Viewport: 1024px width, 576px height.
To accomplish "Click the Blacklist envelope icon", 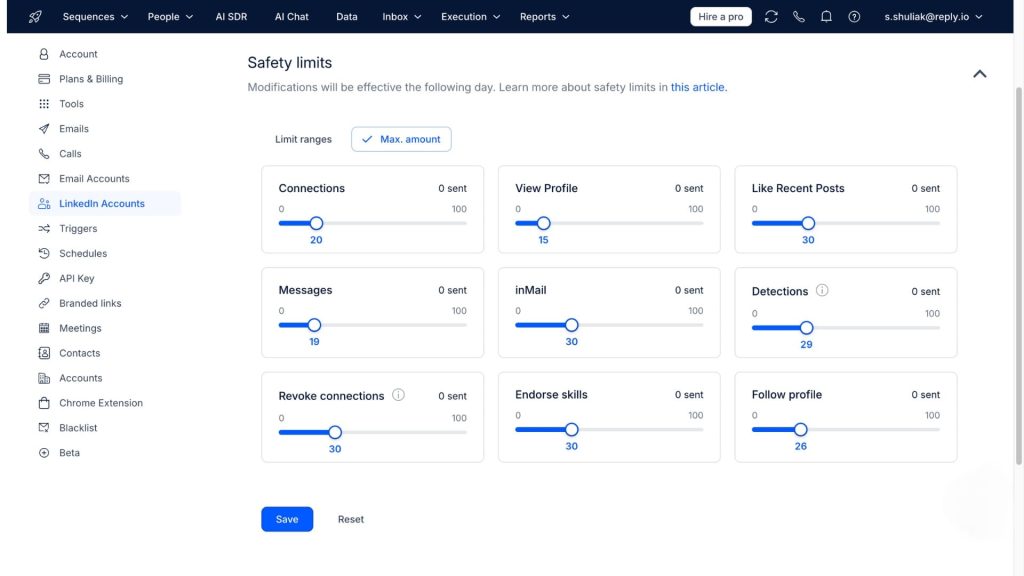I will pyautogui.click(x=44, y=428).
